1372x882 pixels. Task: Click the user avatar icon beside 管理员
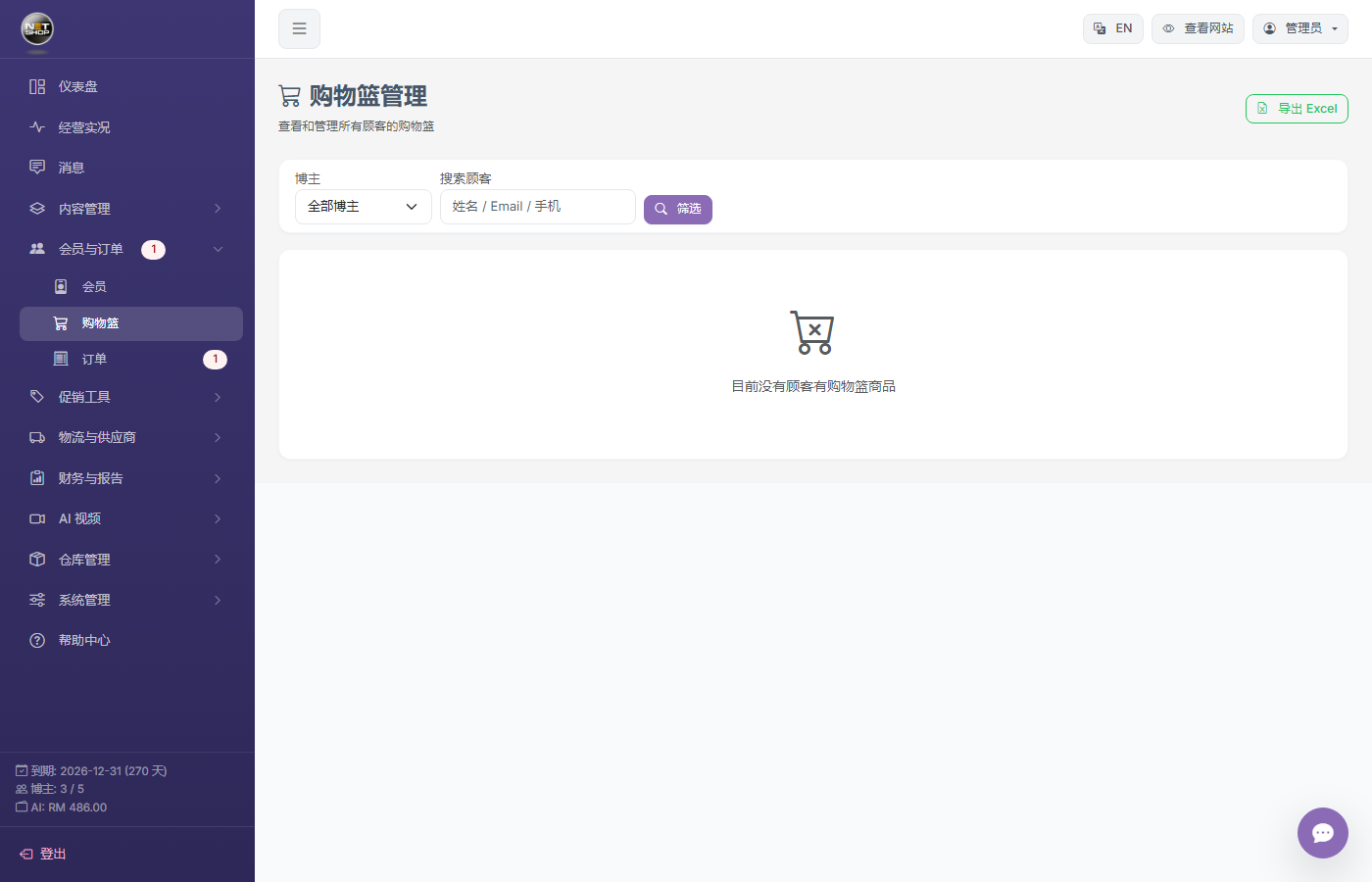coord(1269,28)
